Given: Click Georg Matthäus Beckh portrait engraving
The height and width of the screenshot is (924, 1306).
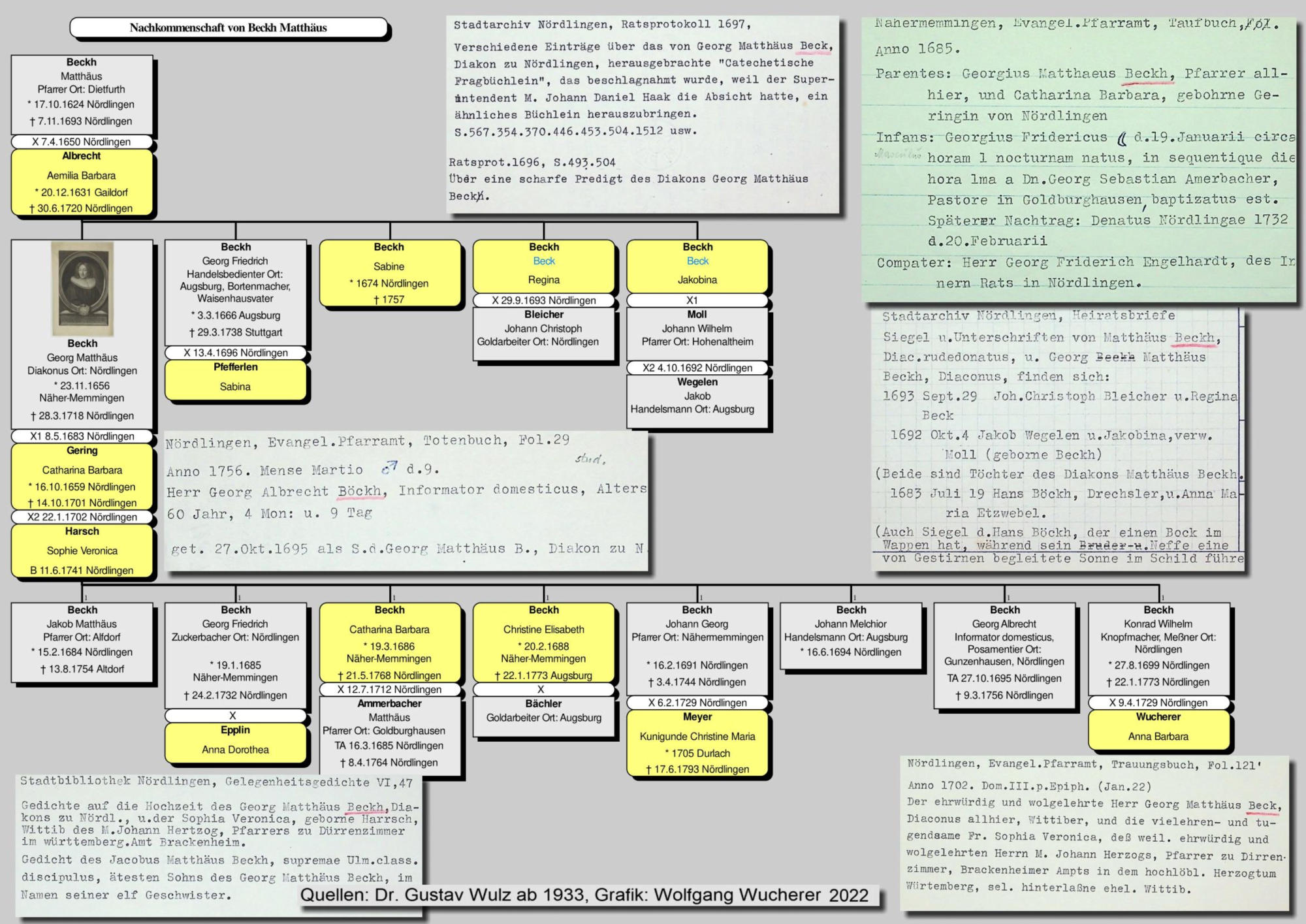Looking at the screenshot, I should [82, 289].
